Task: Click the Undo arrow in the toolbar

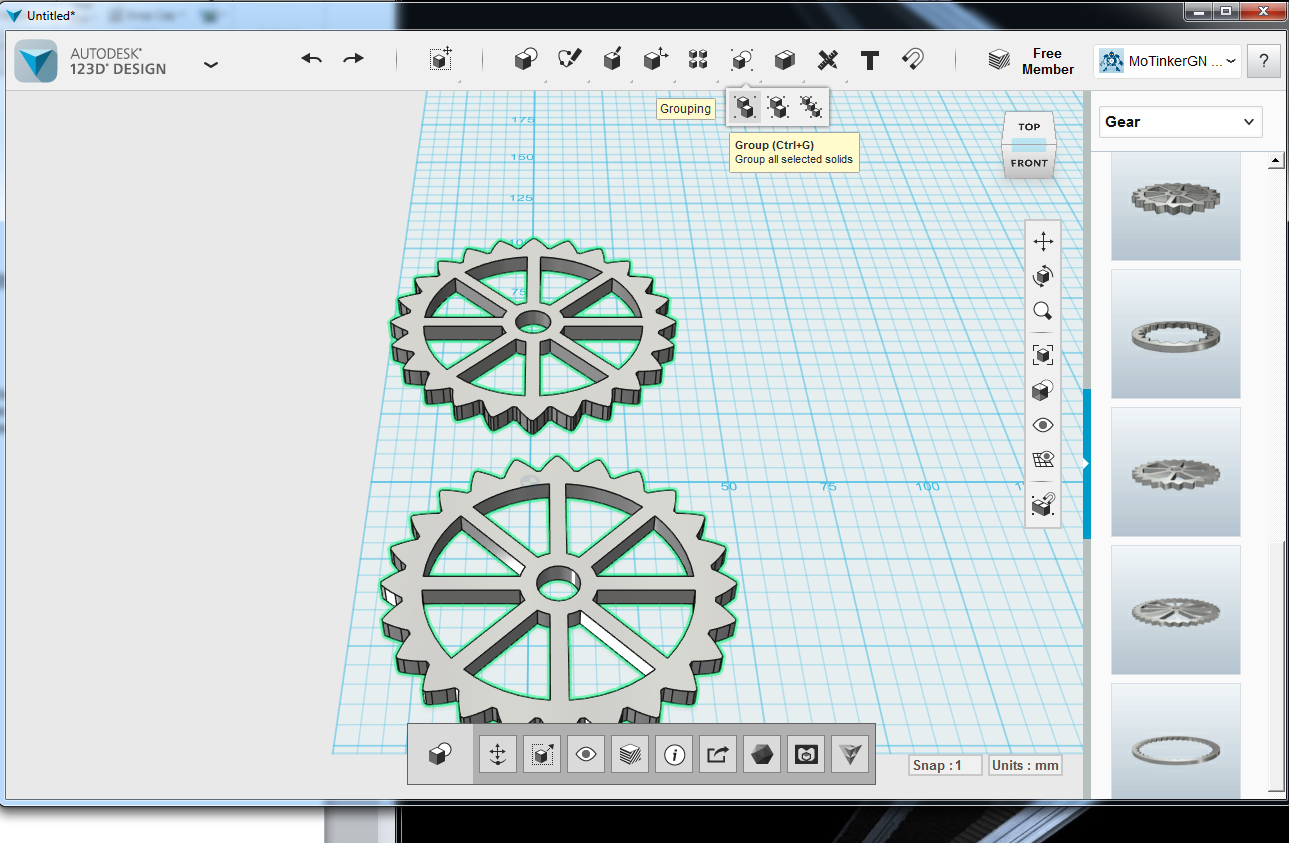Action: [311, 59]
